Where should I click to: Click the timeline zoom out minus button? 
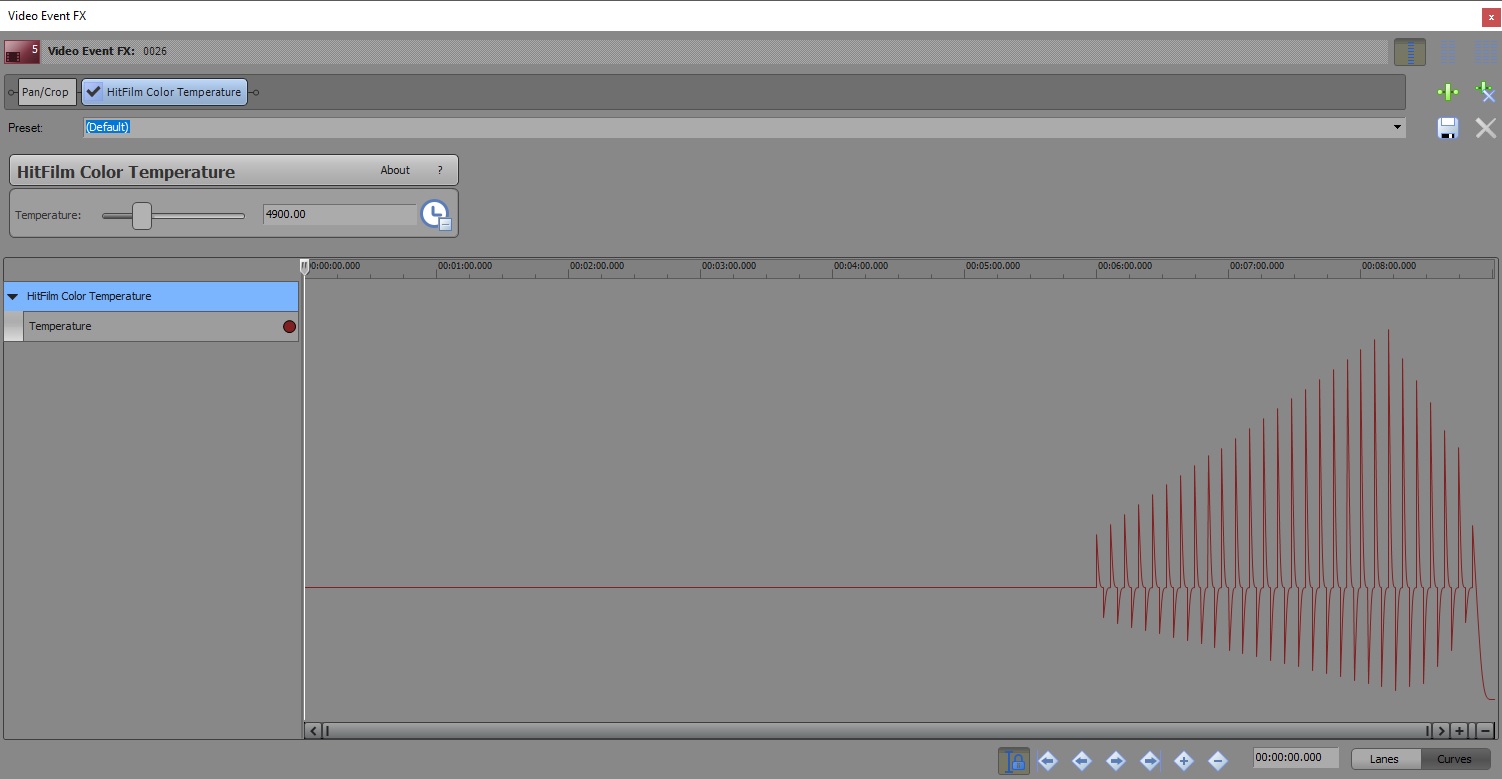[1485, 731]
